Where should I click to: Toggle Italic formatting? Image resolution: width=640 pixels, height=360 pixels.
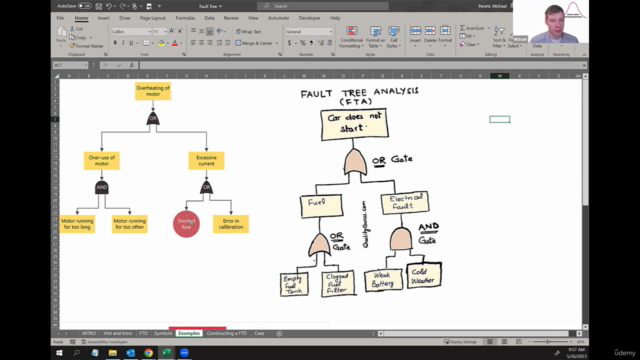[x=123, y=43]
